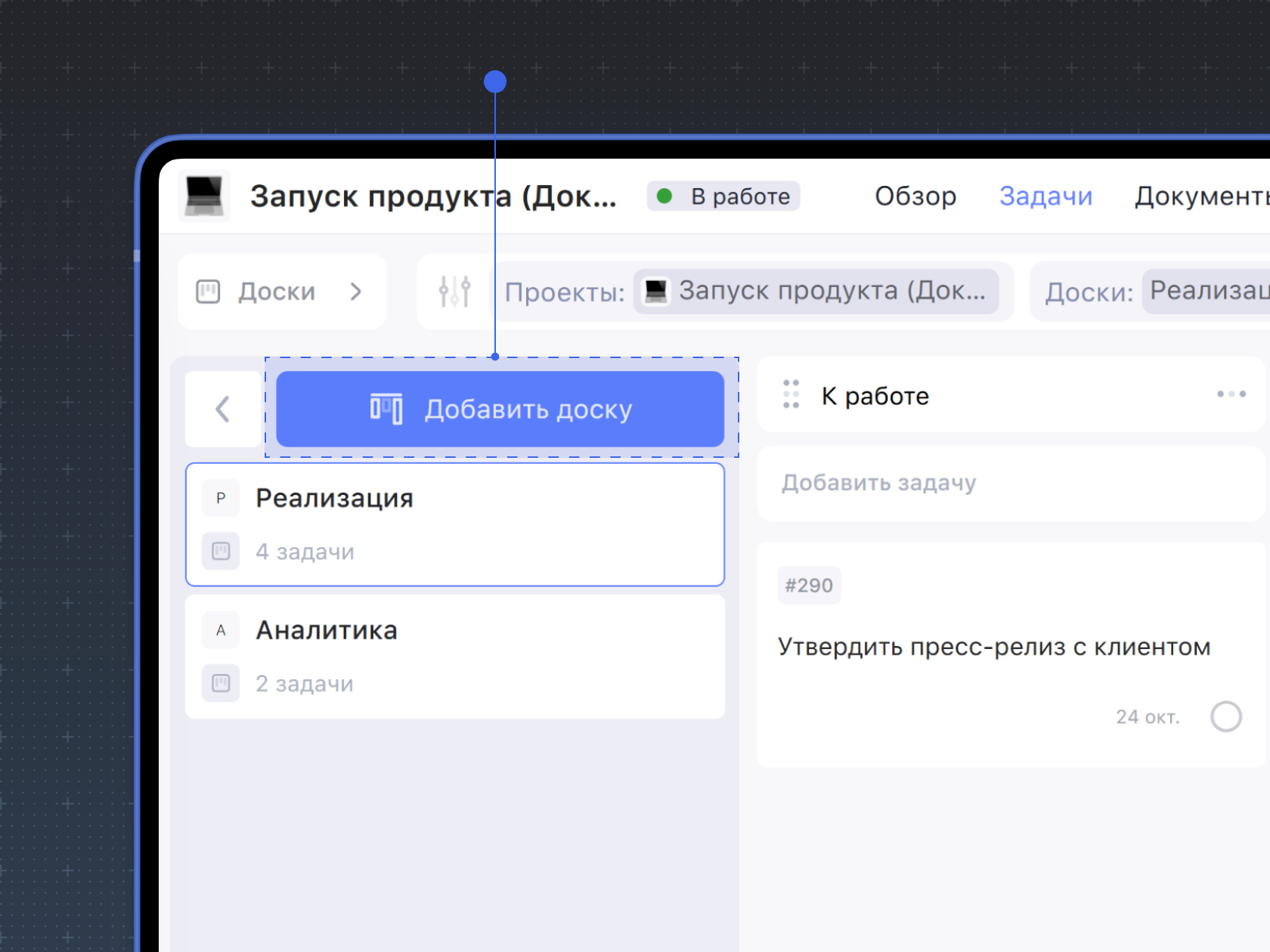1270x952 pixels.
Task: Click the board icon beside Доски
Action: click(208, 292)
